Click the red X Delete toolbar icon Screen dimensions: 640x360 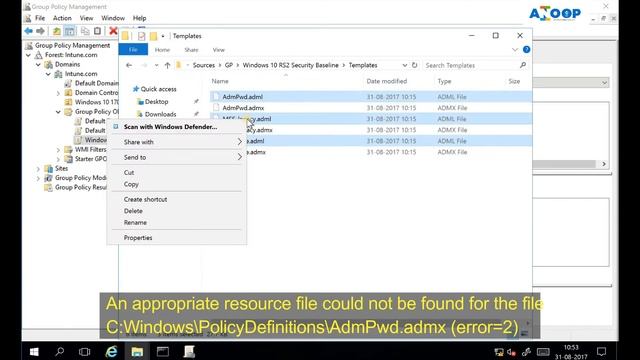[113, 31]
